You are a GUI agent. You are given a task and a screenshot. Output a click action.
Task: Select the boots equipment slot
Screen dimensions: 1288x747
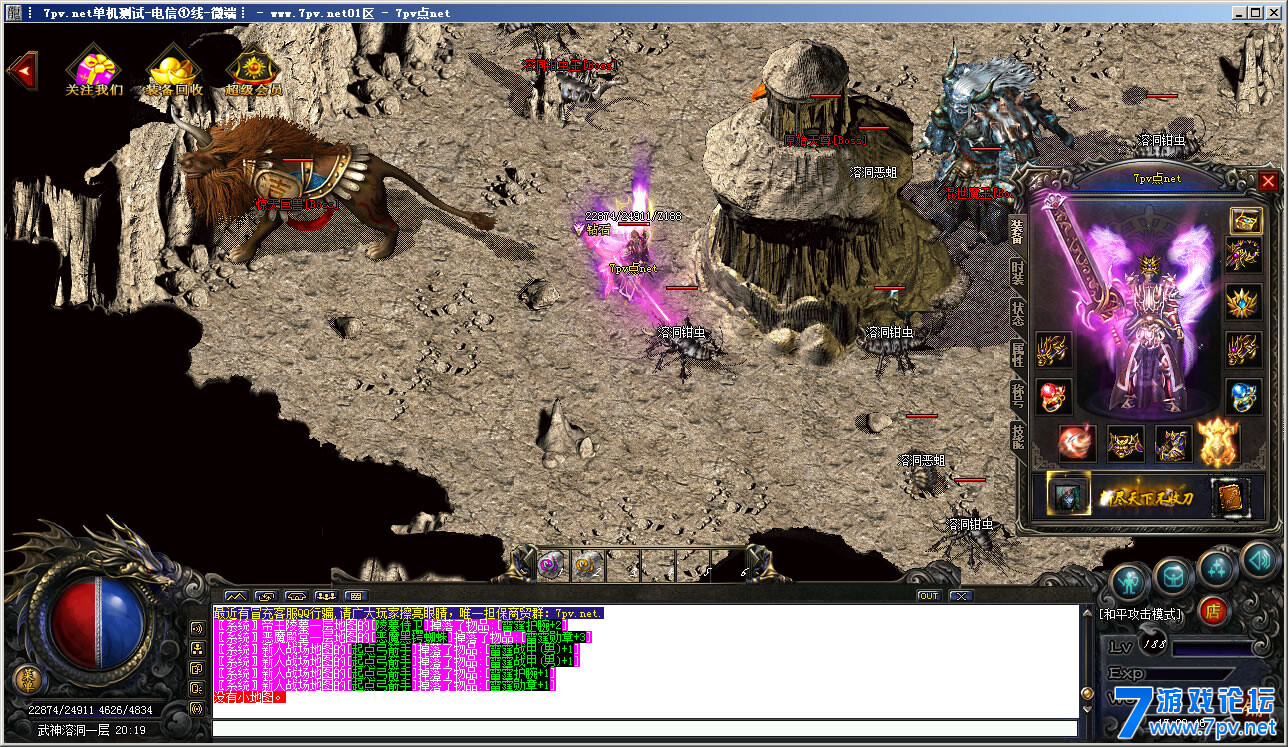point(1173,443)
